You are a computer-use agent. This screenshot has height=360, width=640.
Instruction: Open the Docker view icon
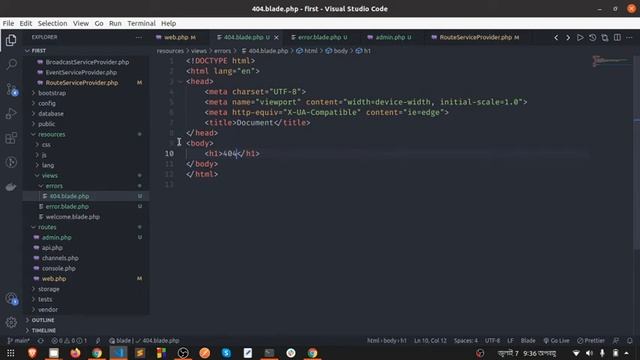click(11, 187)
